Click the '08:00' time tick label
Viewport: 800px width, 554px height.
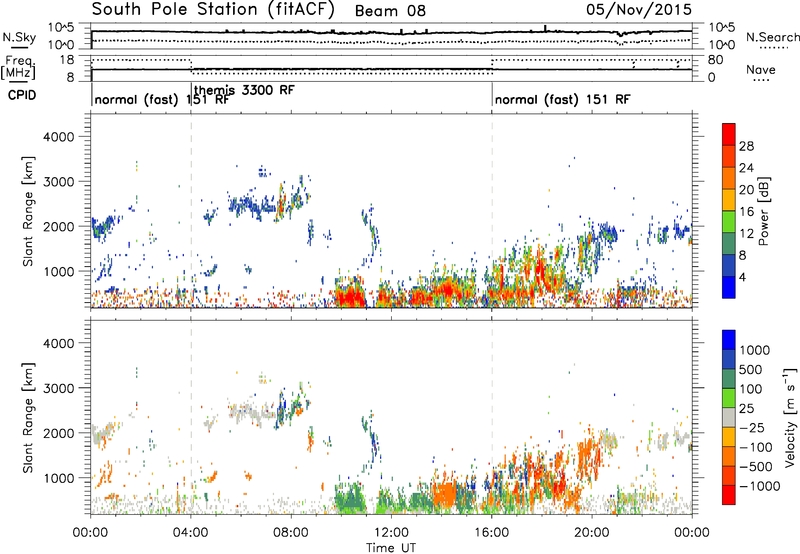click(291, 533)
